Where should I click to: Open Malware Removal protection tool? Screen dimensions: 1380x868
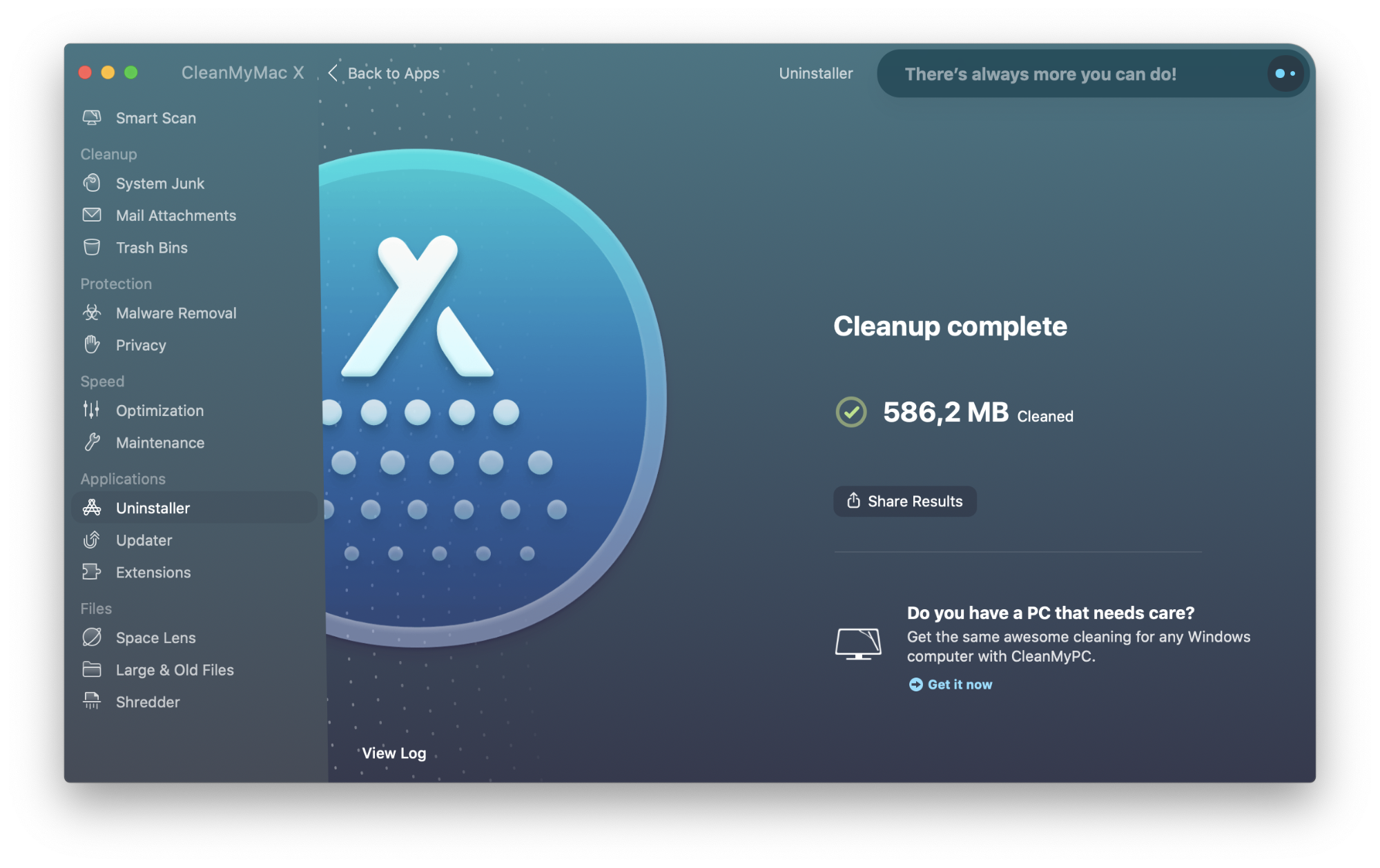click(177, 313)
